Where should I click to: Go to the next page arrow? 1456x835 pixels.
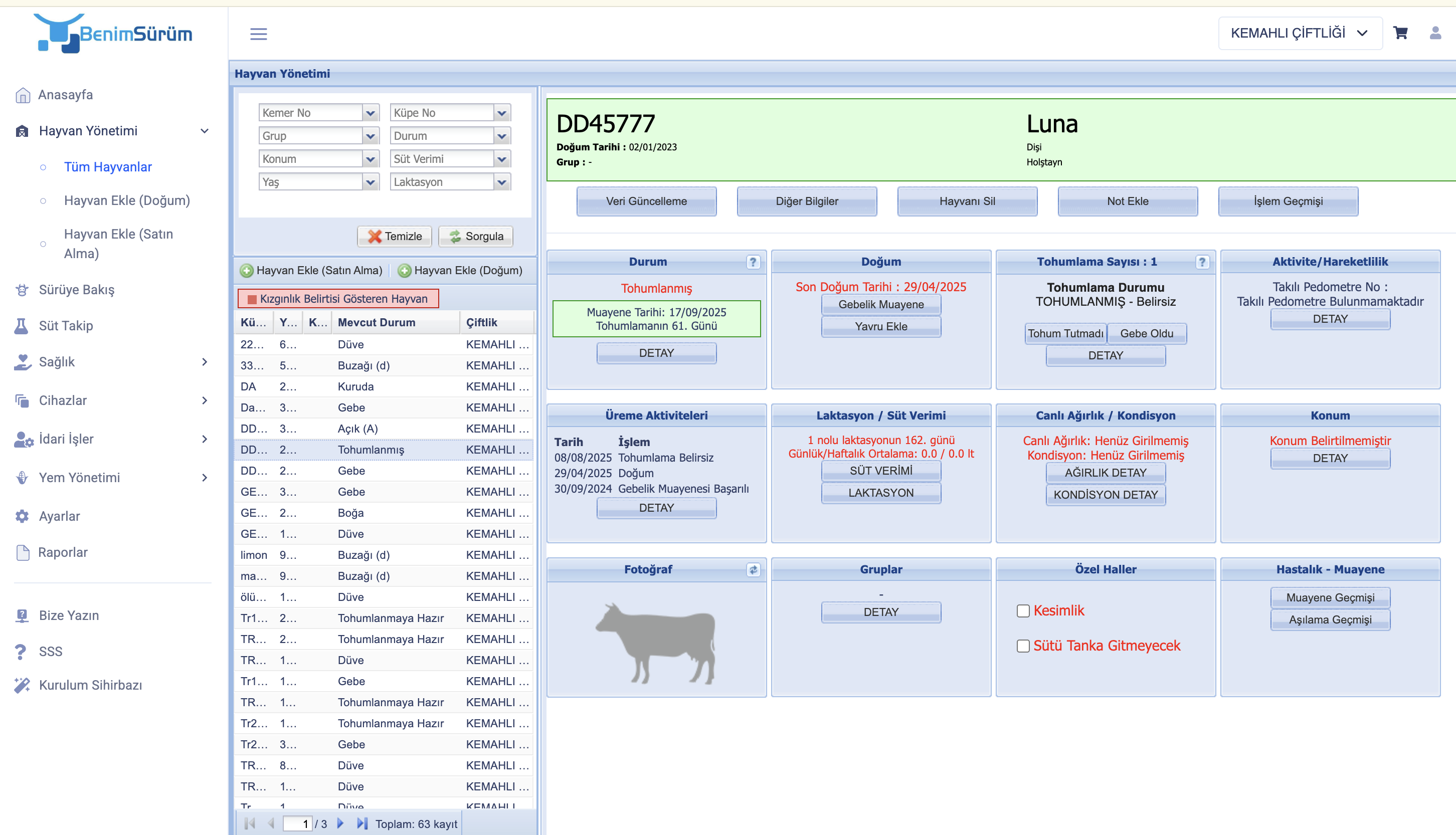click(x=340, y=823)
